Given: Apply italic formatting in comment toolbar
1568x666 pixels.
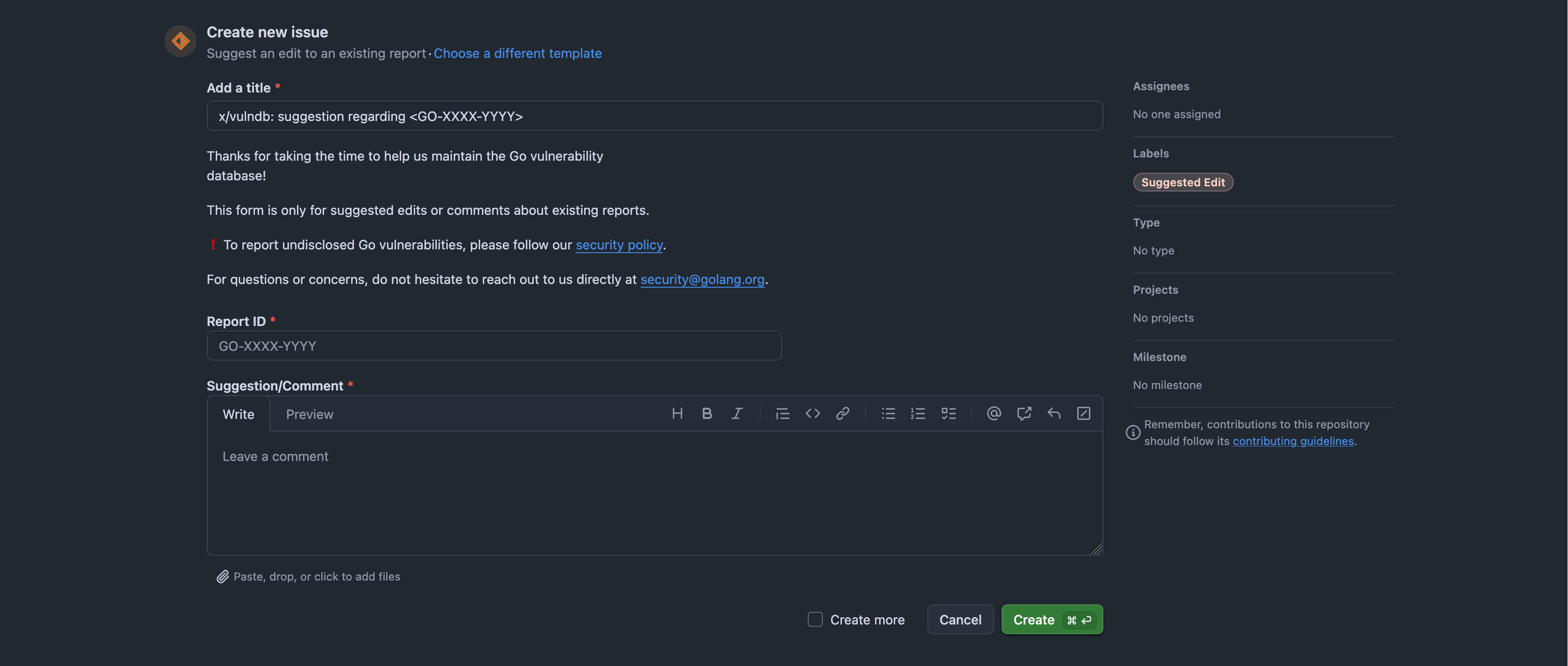Looking at the screenshot, I should 736,413.
